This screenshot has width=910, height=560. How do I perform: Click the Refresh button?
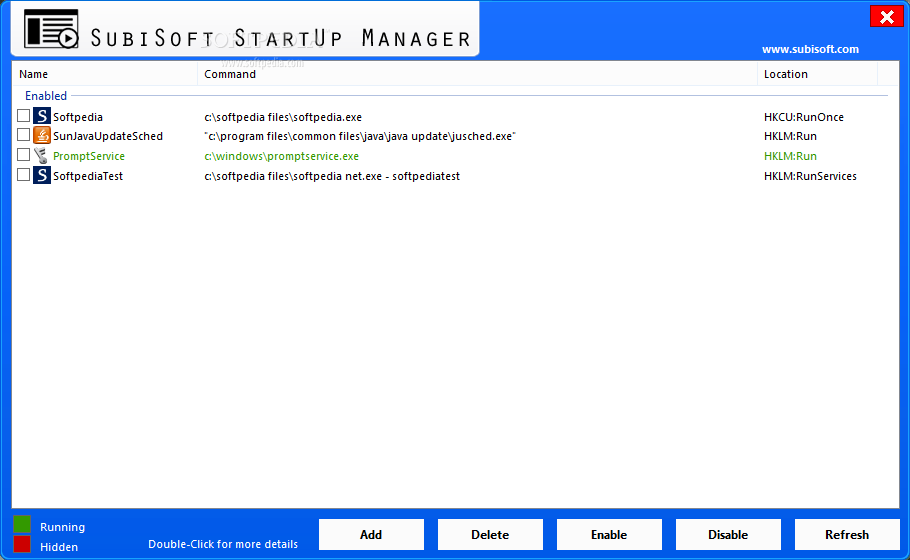(x=847, y=534)
